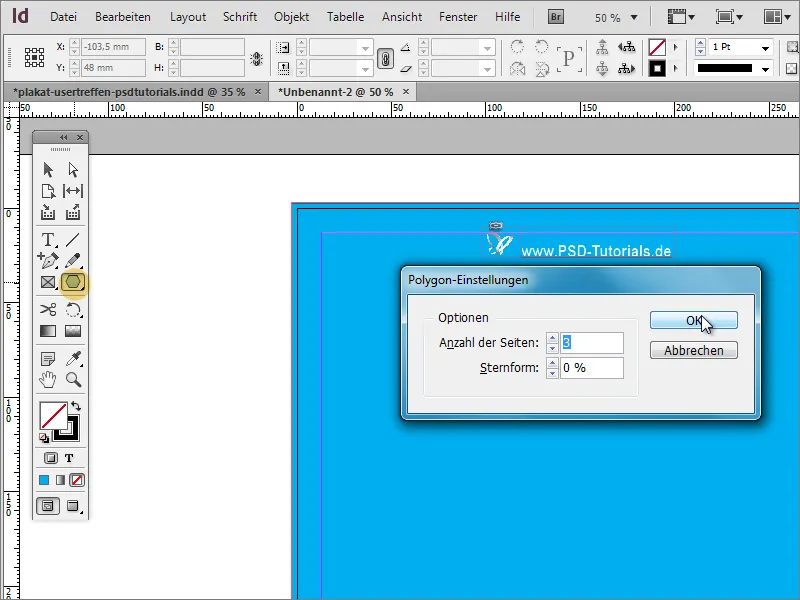Image resolution: width=800 pixels, height=600 pixels.
Task: Toggle constrain proportions for width and height
Action: coord(256,59)
